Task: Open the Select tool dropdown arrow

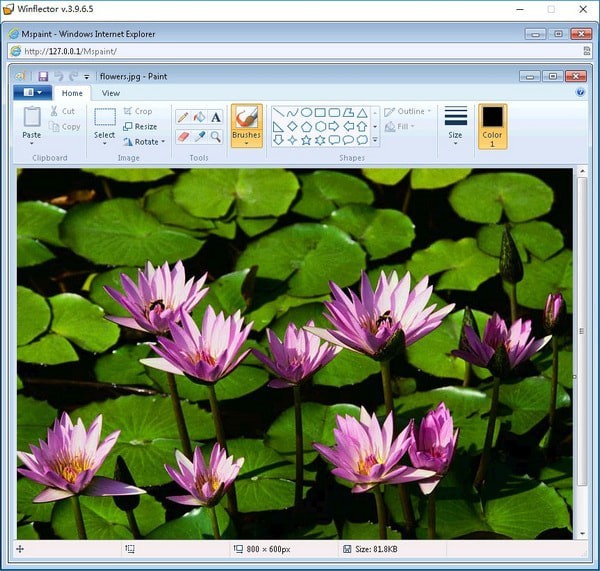Action: 104,144
